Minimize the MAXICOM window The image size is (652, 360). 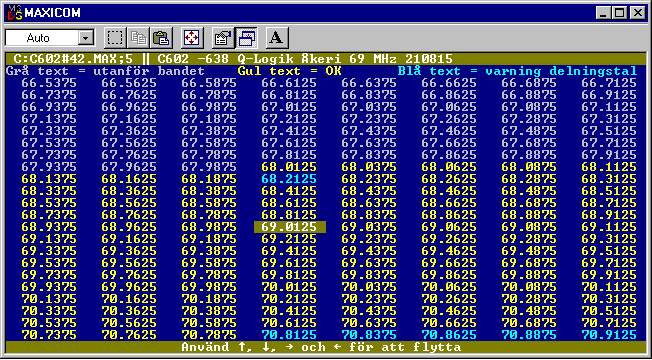(604, 13)
